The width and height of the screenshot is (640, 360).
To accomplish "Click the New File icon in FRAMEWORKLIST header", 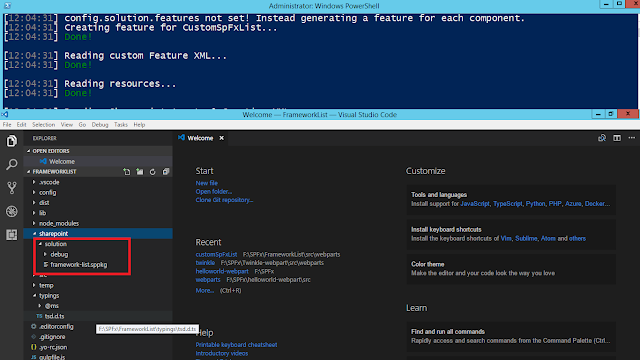I will [x=127, y=172].
